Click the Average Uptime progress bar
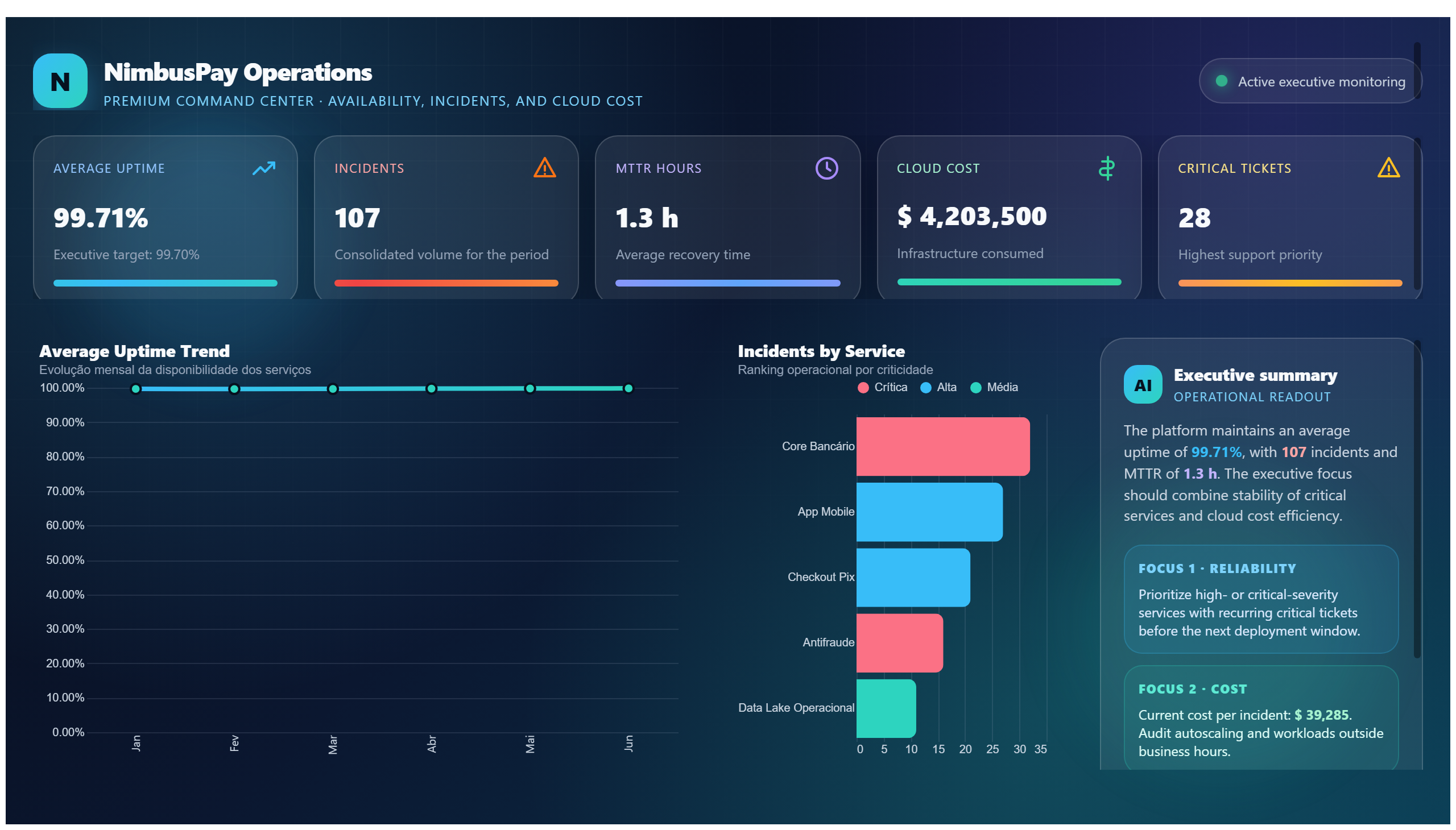This screenshot has height=830, width=1456. 166,283
